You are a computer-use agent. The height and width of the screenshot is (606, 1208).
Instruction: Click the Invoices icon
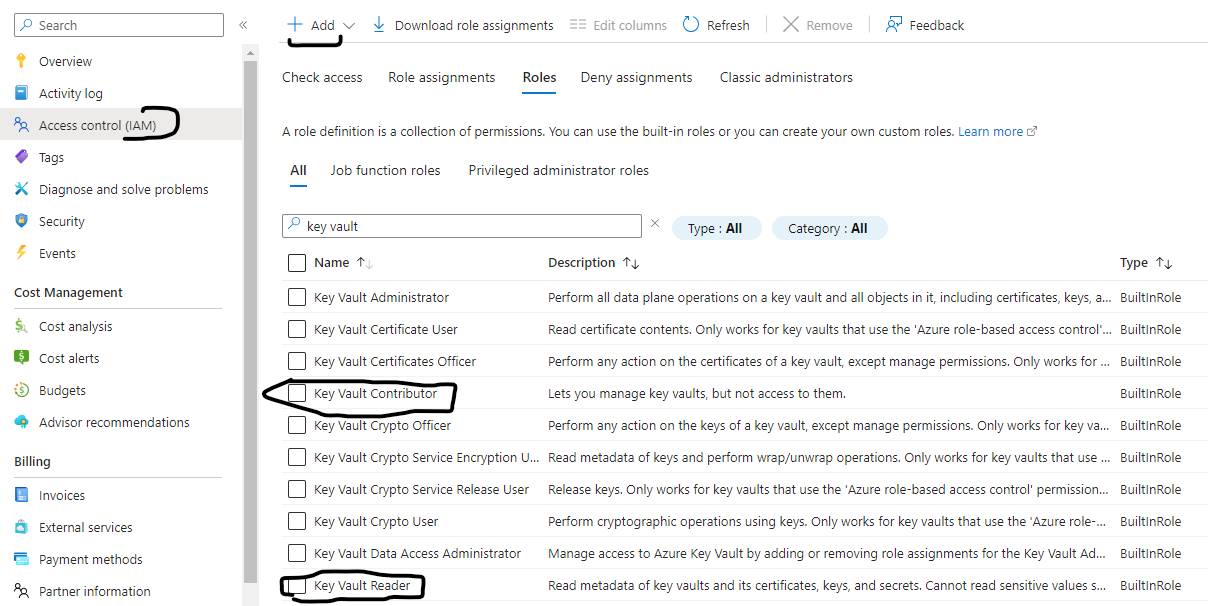pyautogui.click(x=21, y=495)
